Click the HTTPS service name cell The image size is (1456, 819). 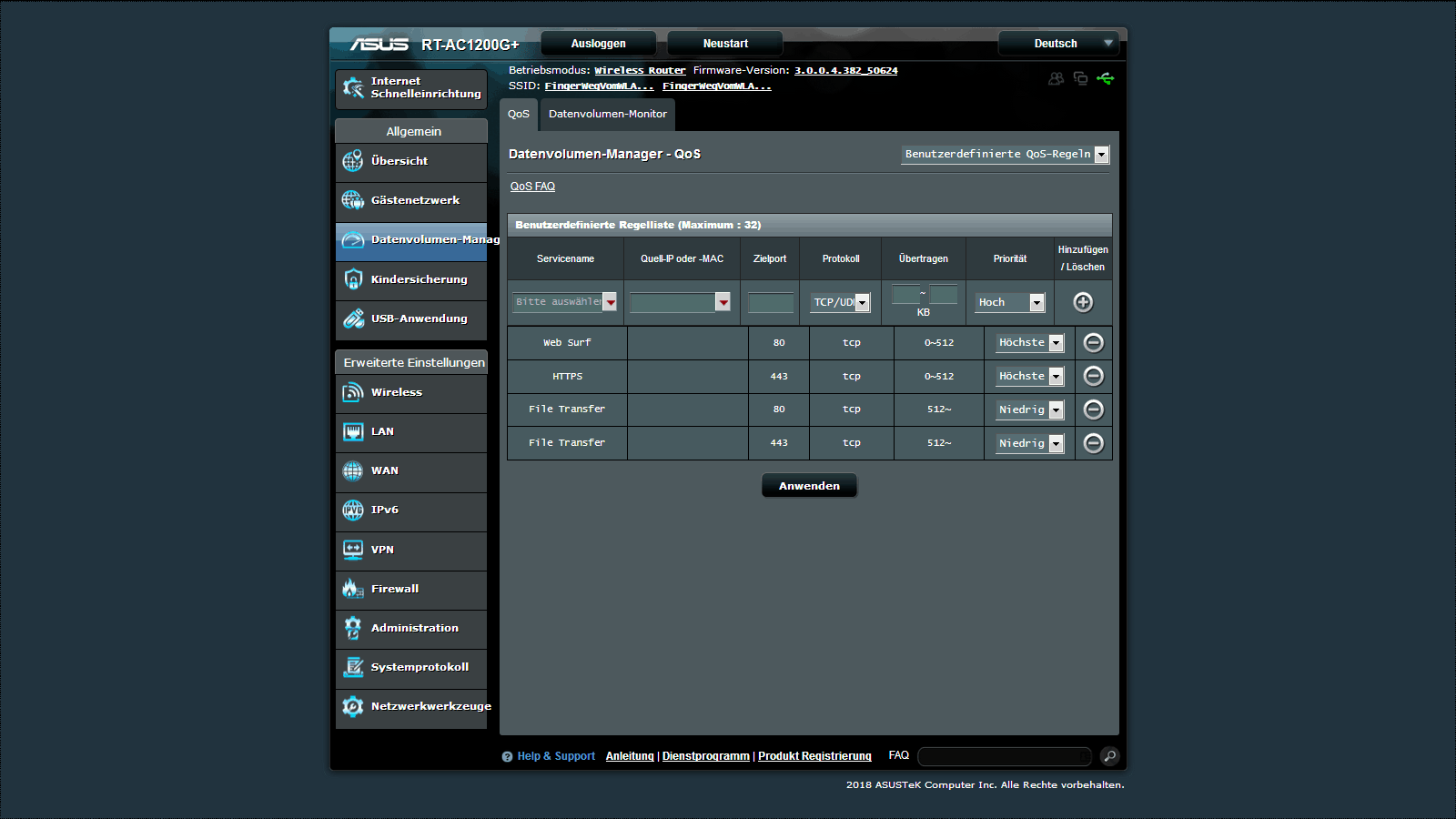[x=567, y=376]
